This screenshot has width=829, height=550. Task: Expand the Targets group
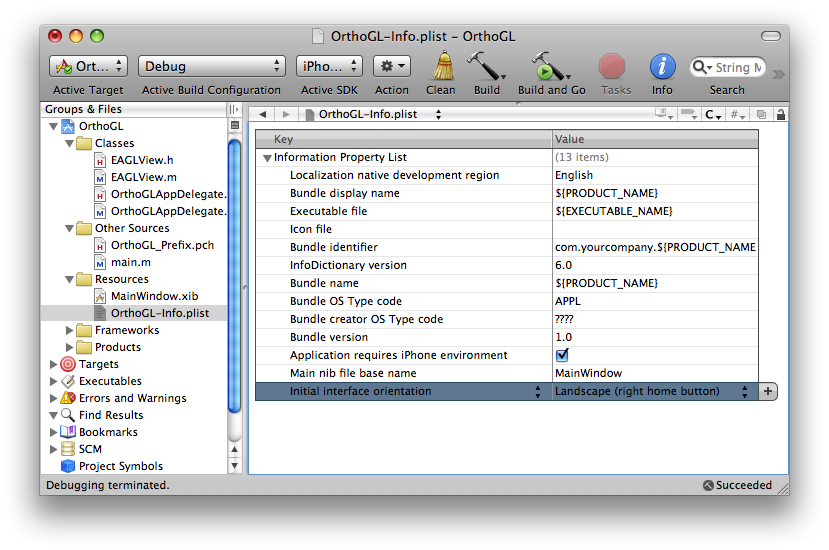[53, 364]
